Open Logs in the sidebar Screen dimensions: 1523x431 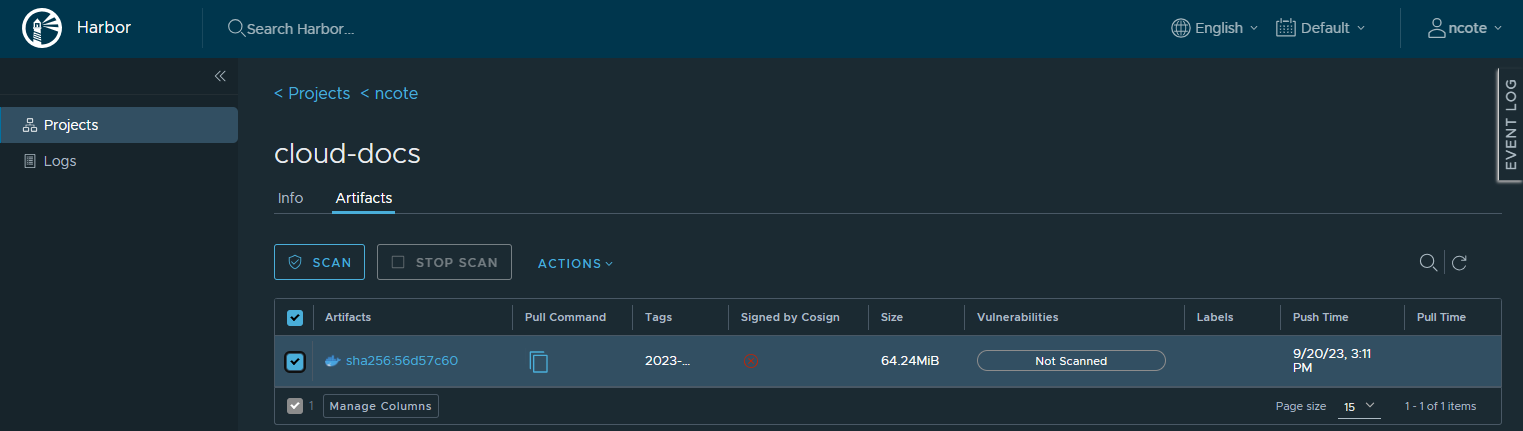point(60,161)
